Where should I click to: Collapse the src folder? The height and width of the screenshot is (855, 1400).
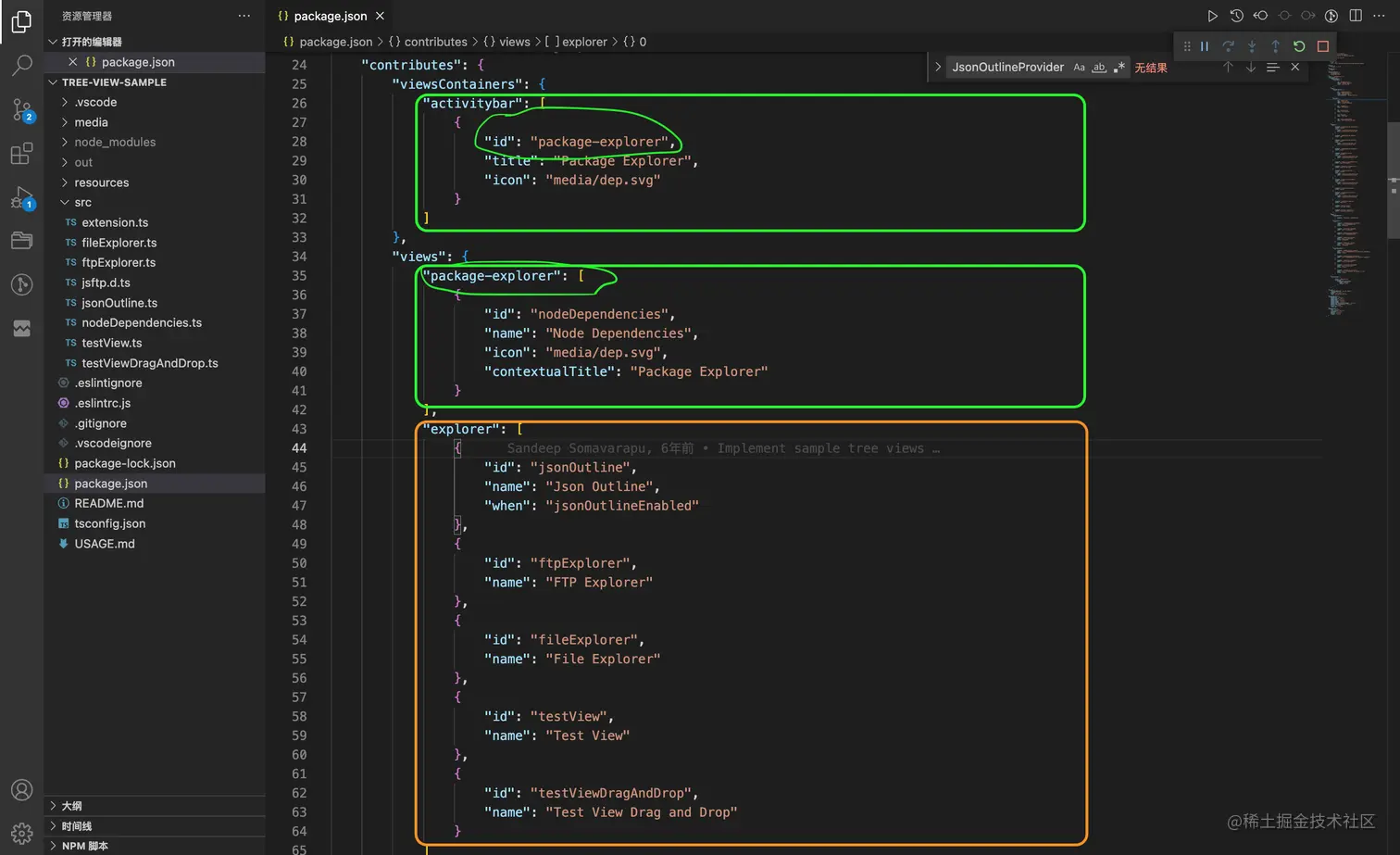tap(82, 202)
